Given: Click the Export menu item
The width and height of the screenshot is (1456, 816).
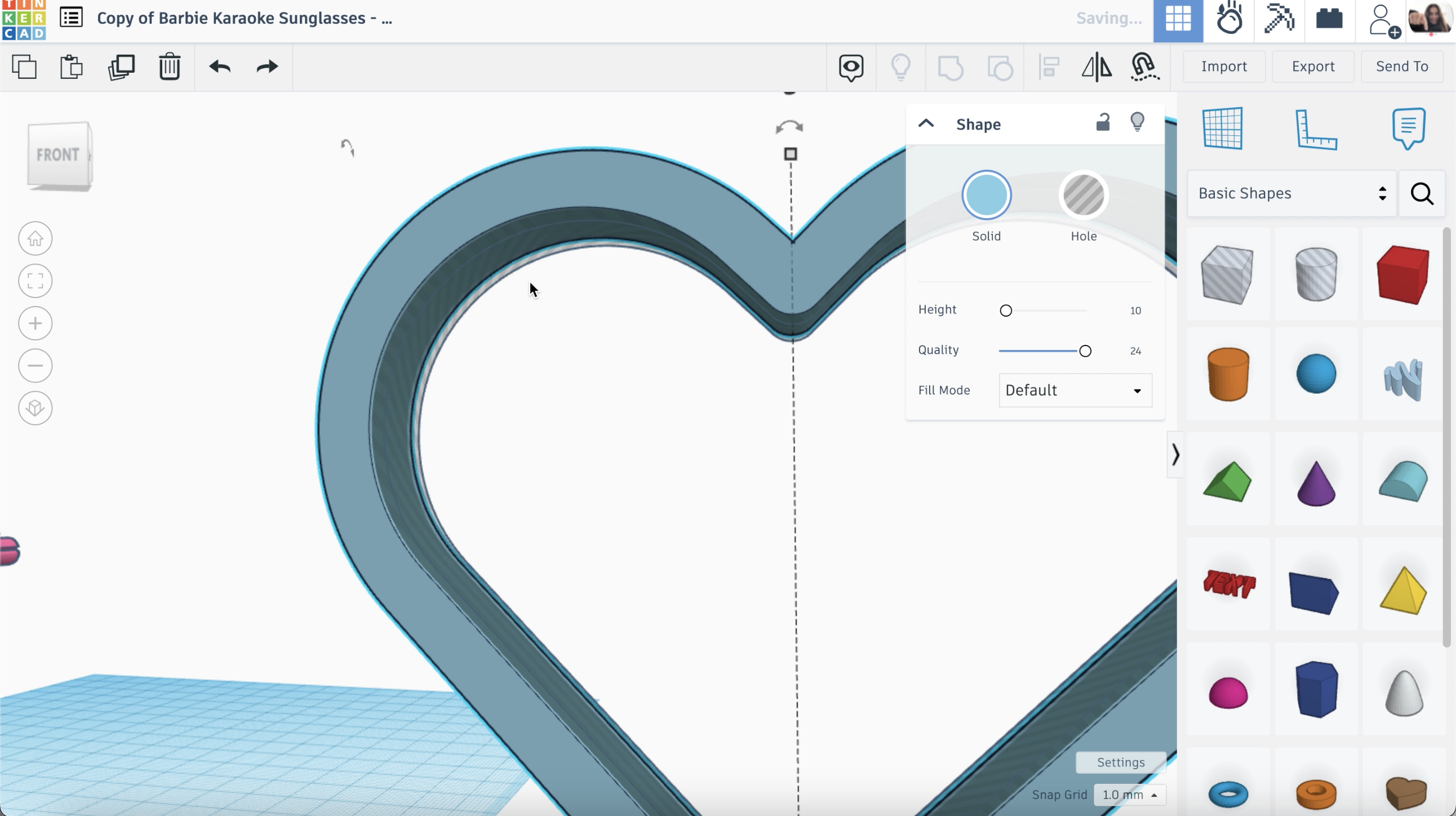Looking at the screenshot, I should (1314, 65).
